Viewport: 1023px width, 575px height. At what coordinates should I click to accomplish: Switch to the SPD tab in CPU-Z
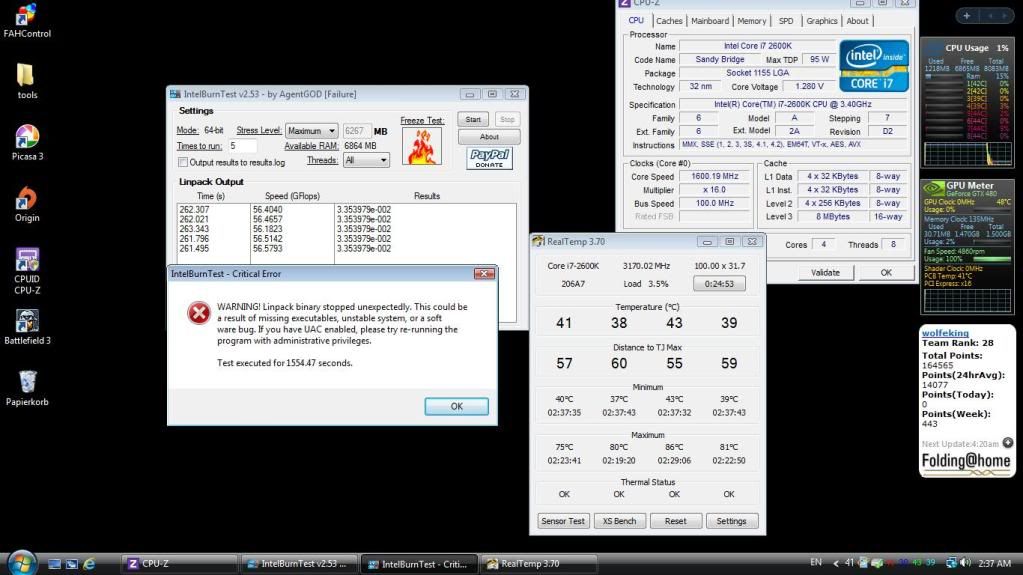[786, 21]
